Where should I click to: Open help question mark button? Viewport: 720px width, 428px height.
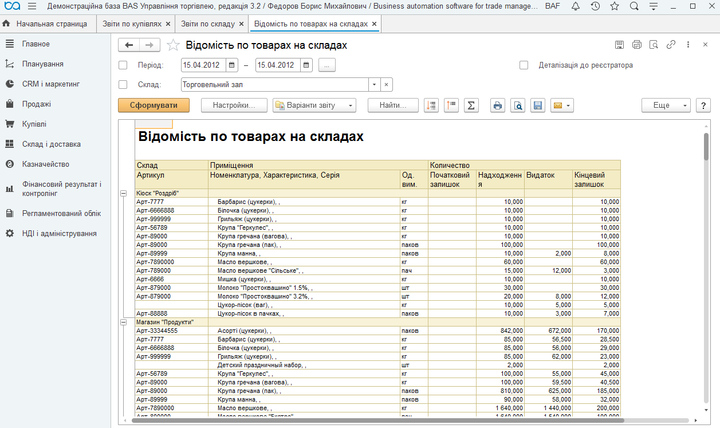(703, 106)
